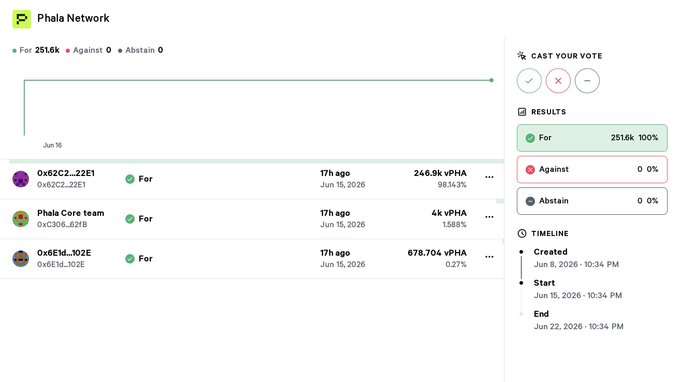Click the Cast Your Vote cursor icon
Screen dimensions: 680x382
[522, 56]
